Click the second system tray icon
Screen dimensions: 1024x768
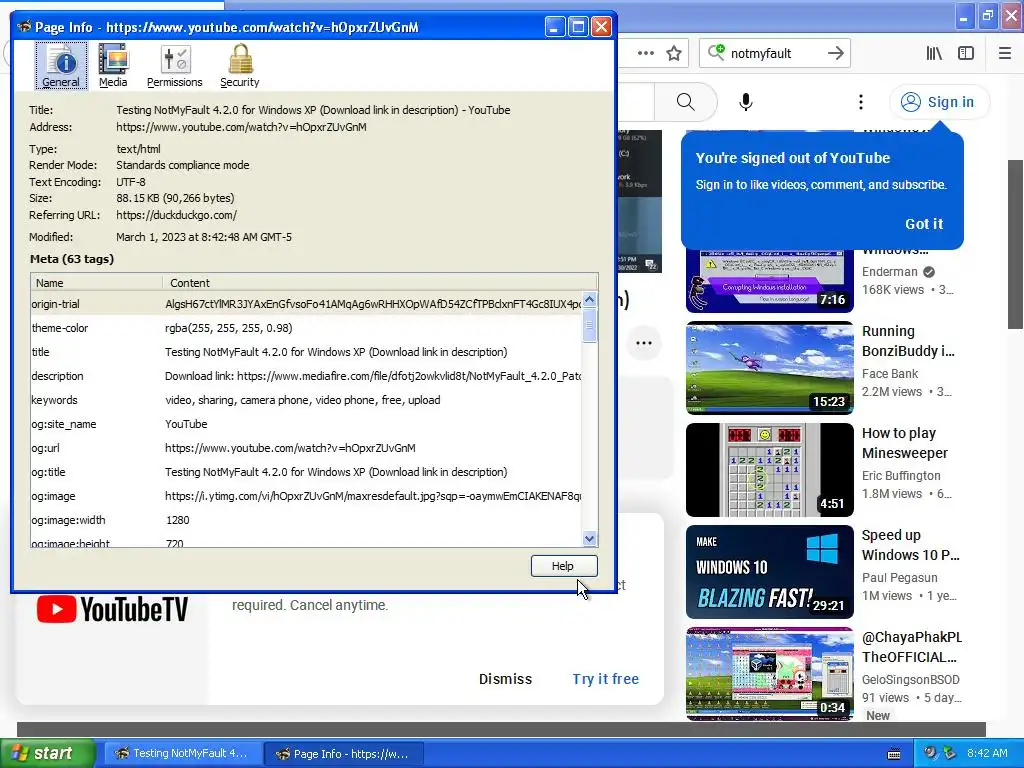[x=950, y=753]
